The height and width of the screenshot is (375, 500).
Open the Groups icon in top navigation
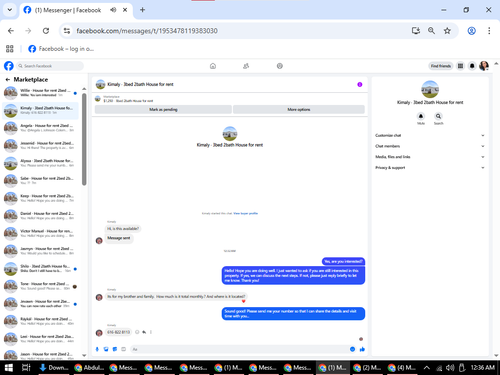click(x=280, y=66)
